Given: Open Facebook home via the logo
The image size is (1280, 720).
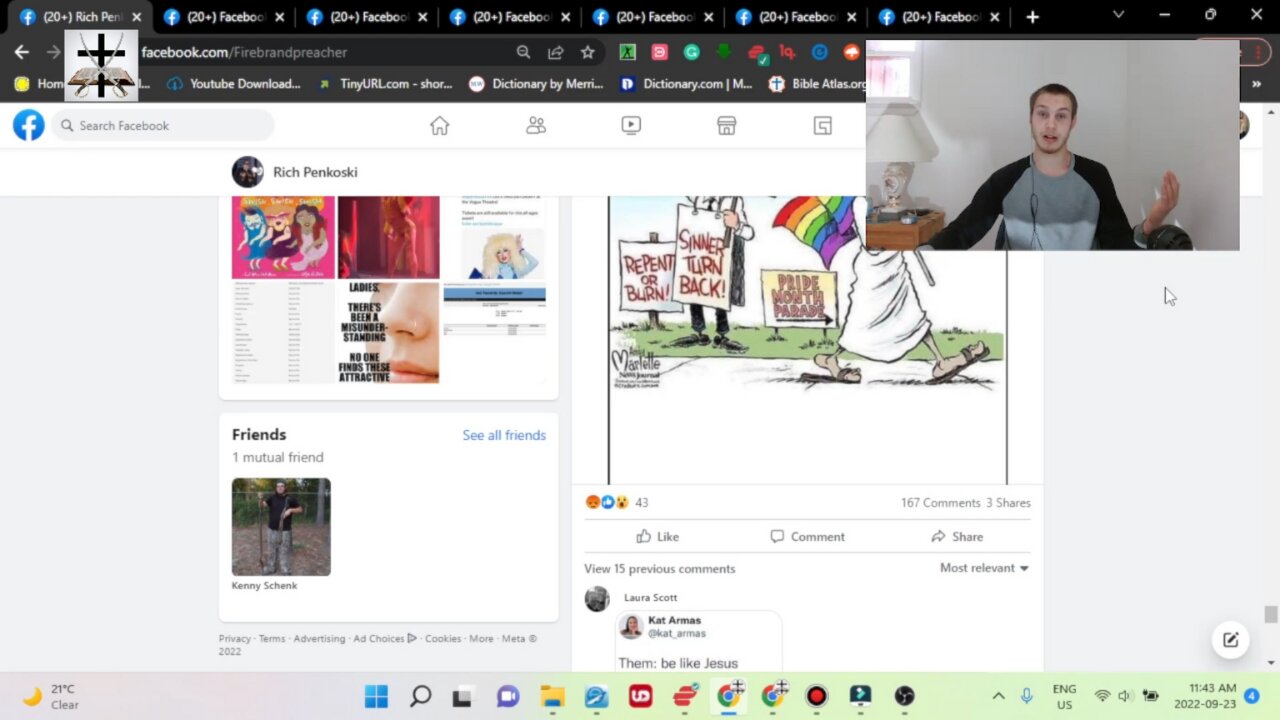Looking at the screenshot, I should click(x=29, y=125).
